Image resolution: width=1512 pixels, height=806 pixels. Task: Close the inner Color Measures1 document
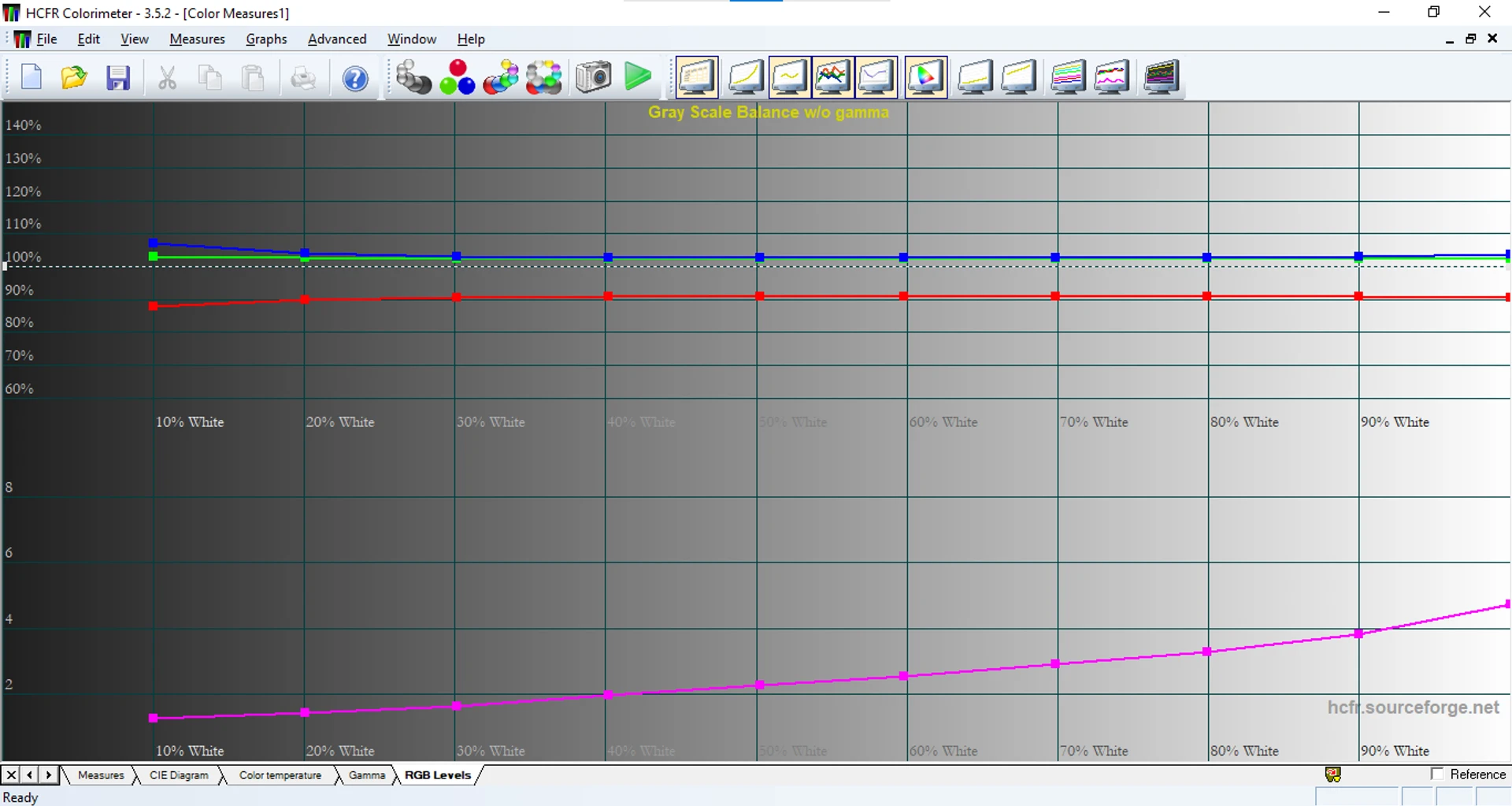1492,38
